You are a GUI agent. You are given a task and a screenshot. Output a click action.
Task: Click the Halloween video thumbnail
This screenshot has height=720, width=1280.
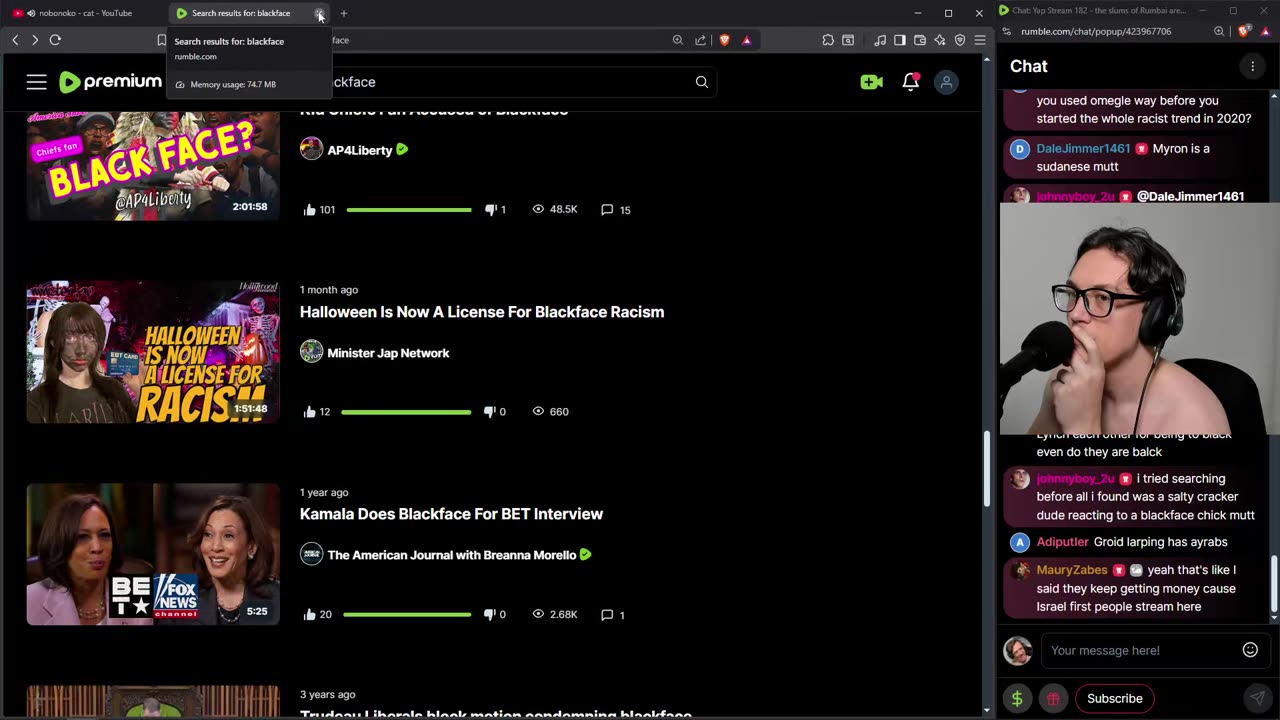pos(153,352)
